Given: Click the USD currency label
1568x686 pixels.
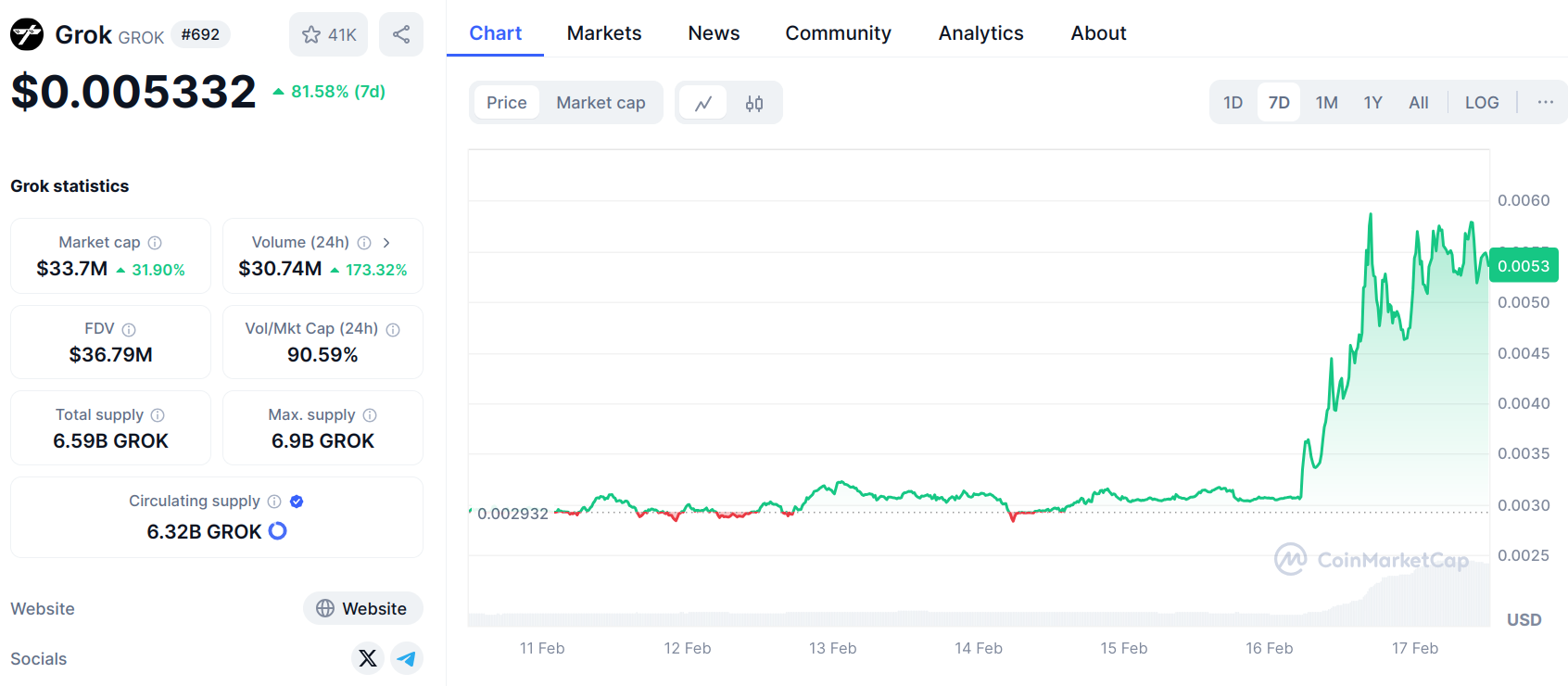Looking at the screenshot, I should (x=1524, y=619).
